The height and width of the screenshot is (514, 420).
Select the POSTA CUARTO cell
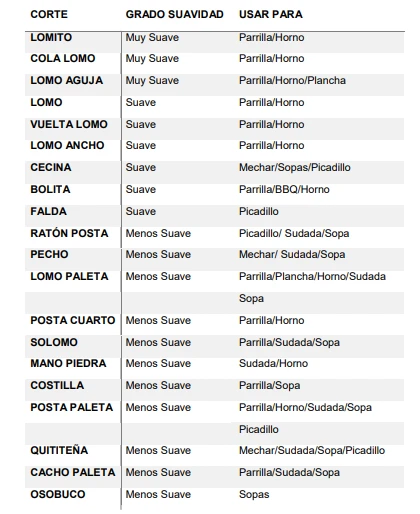pyautogui.click(x=73, y=320)
